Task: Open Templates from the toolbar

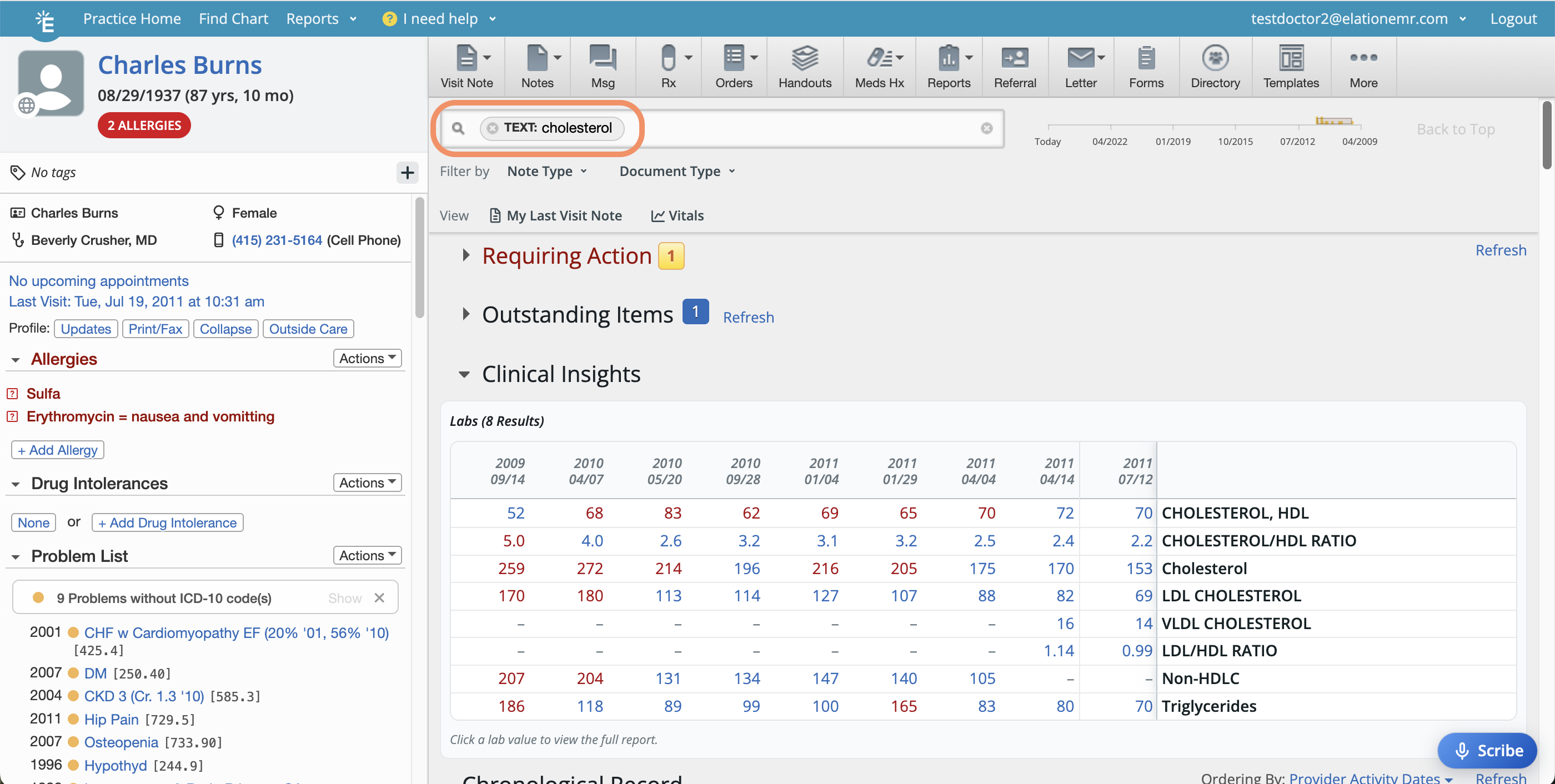Action: 1291,67
